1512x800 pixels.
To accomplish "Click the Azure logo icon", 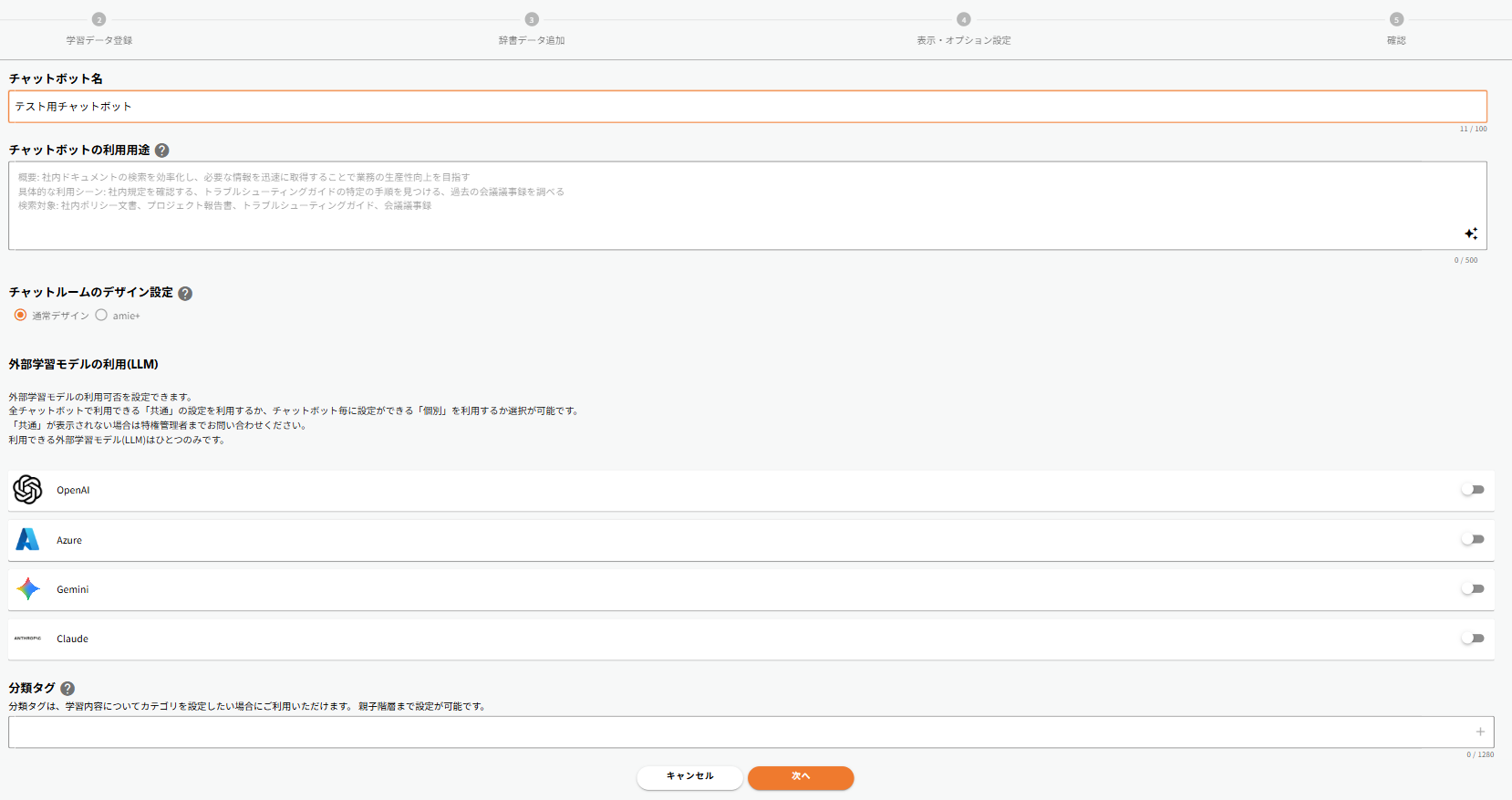I will [27, 540].
